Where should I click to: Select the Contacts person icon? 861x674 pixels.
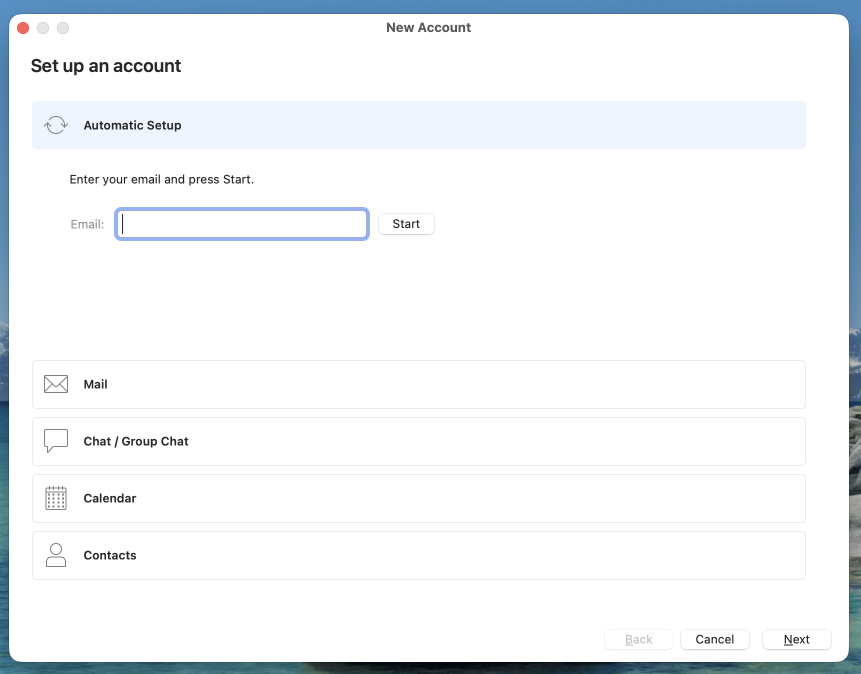(x=56, y=555)
